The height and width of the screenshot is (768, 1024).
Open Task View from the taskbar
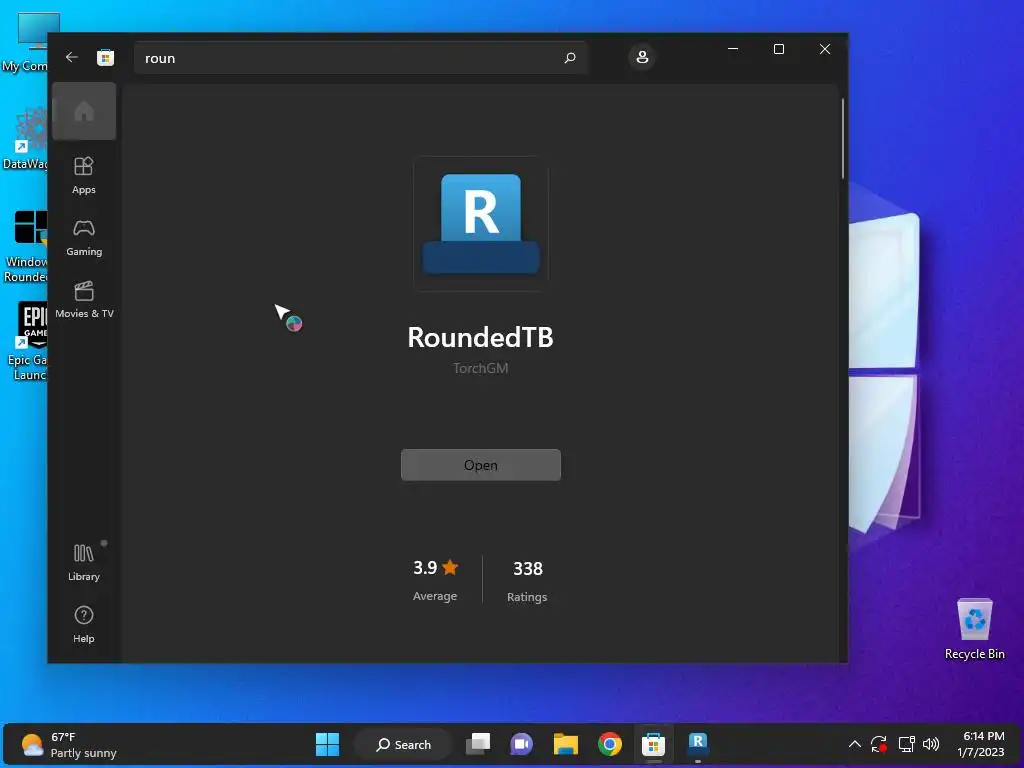click(478, 744)
